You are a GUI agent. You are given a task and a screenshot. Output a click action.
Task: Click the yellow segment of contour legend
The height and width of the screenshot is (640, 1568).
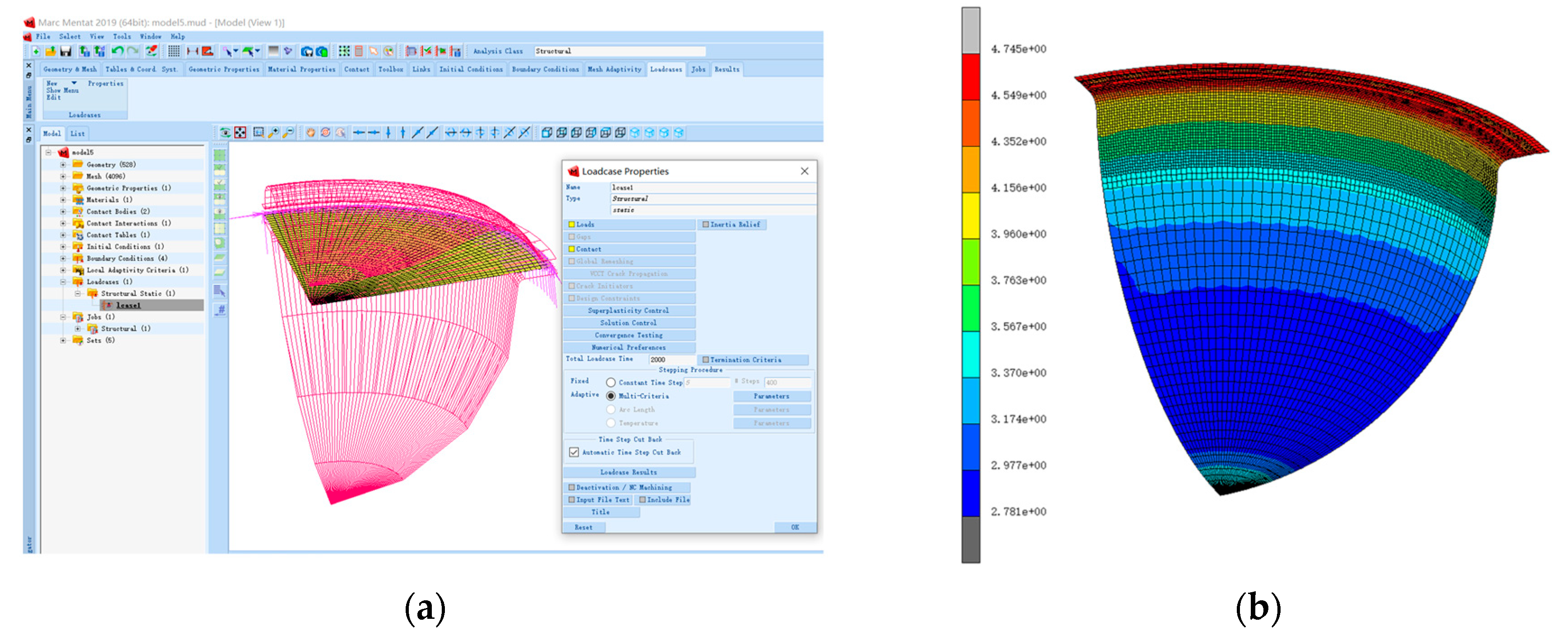click(971, 216)
